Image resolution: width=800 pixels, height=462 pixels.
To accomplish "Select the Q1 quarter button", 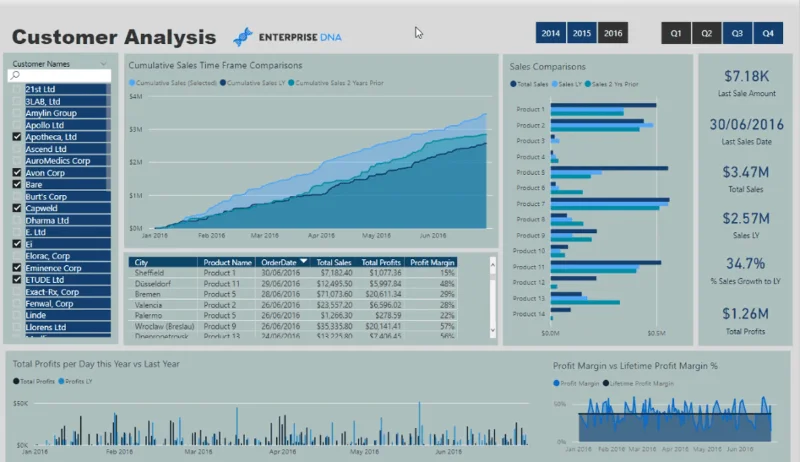I will click(676, 33).
